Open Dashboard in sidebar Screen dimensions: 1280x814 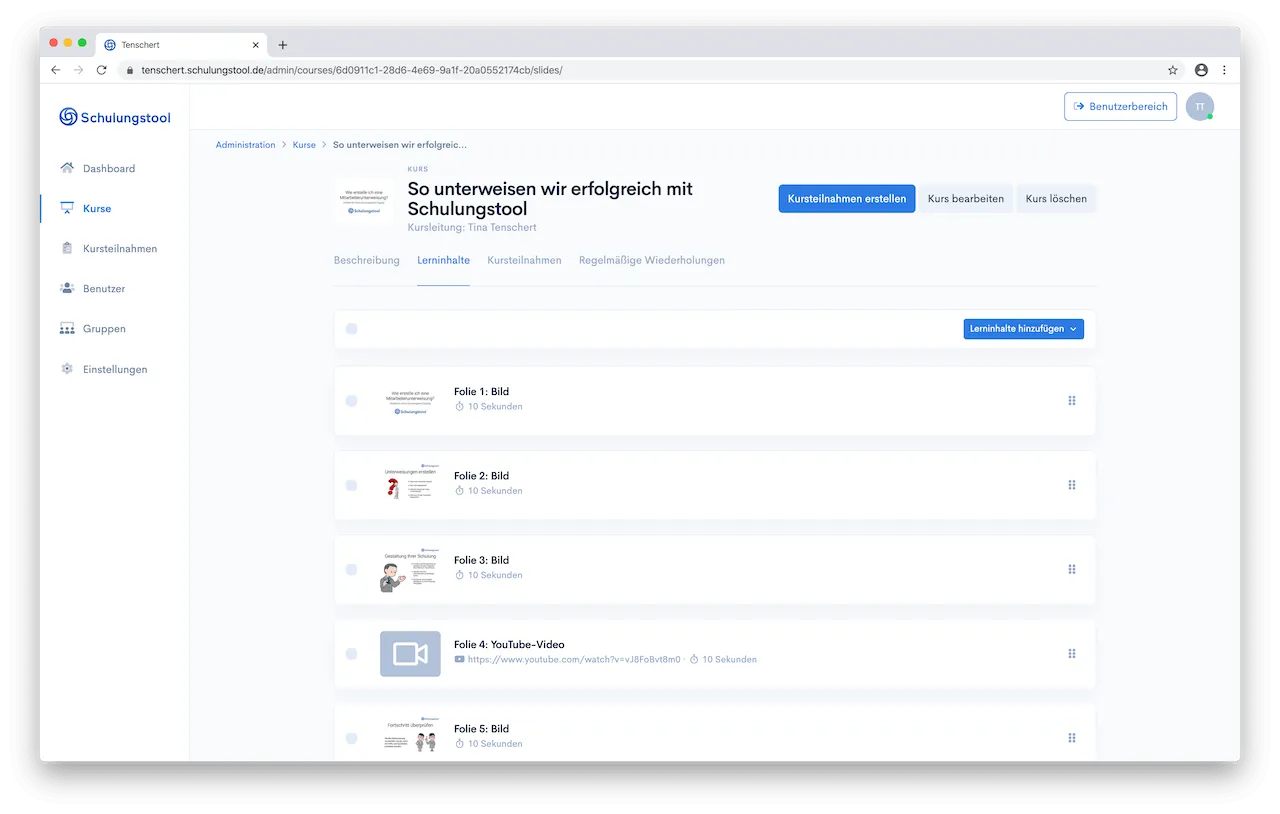pos(109,168)
